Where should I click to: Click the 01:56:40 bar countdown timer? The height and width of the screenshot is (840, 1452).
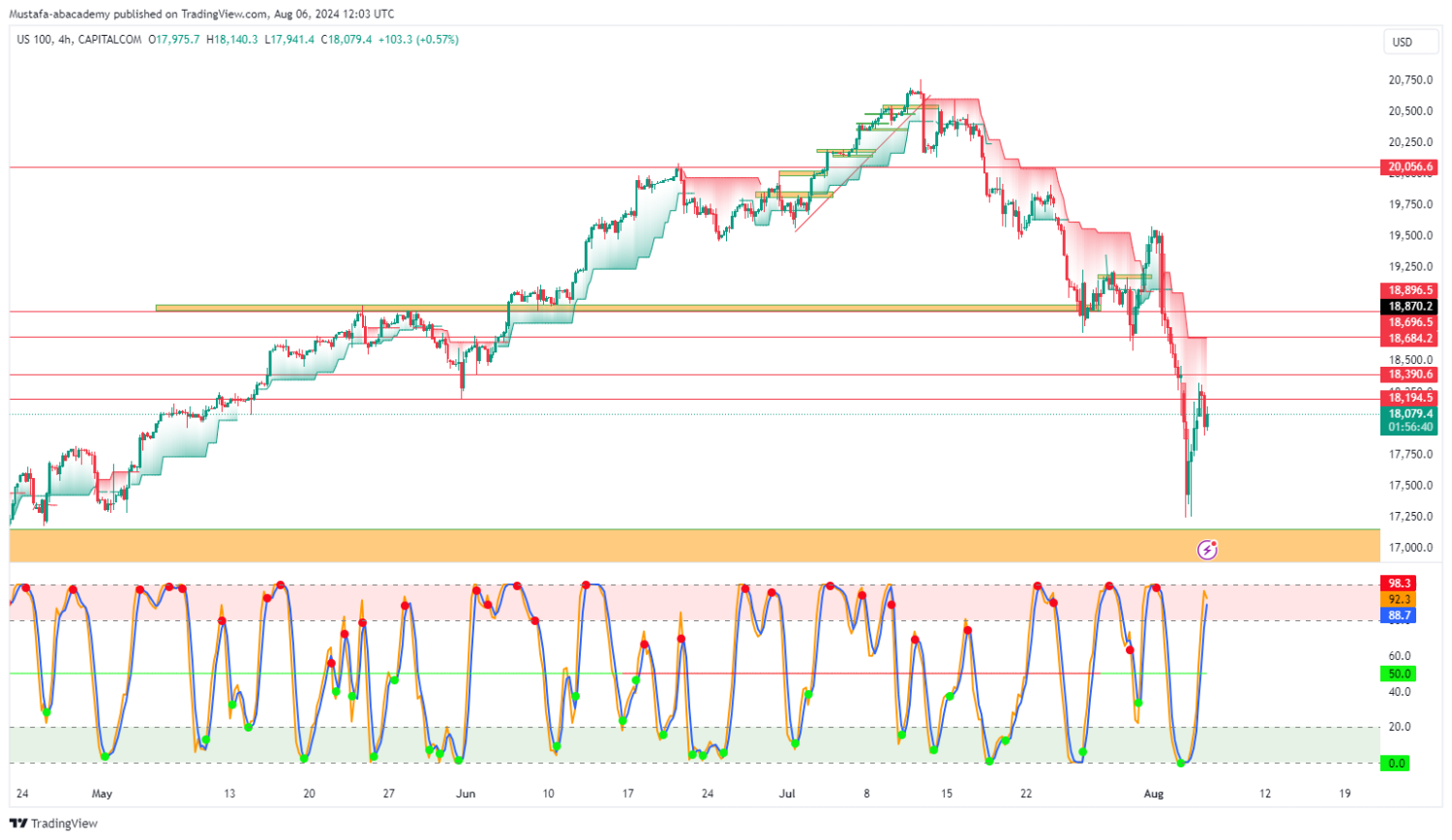pos(1410,428)
